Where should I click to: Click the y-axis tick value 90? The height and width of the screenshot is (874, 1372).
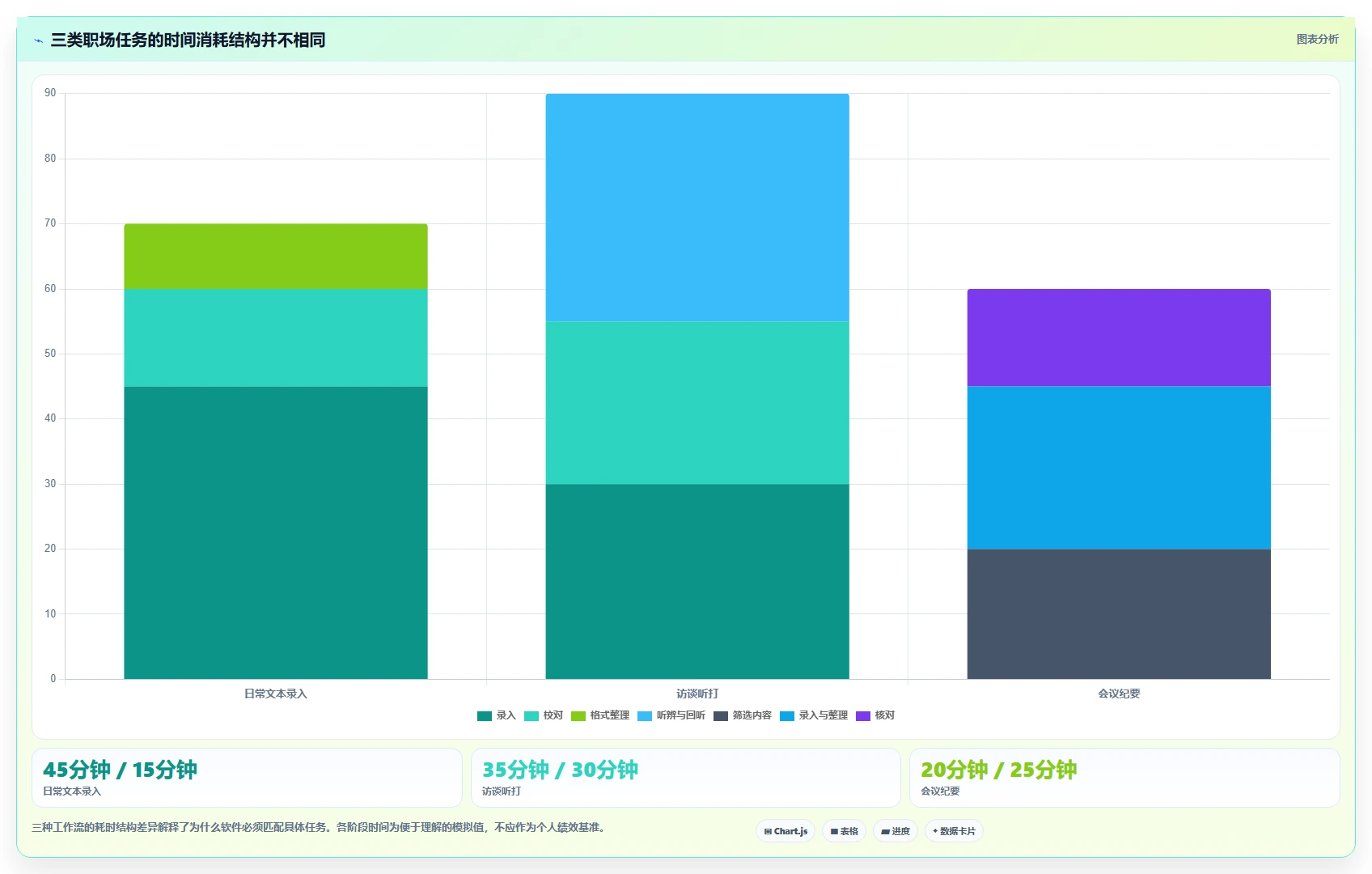point(50,93)
